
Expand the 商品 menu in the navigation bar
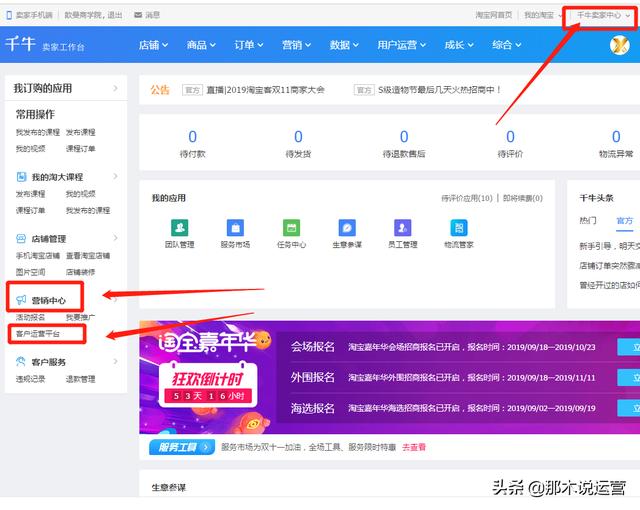(201, 45)
